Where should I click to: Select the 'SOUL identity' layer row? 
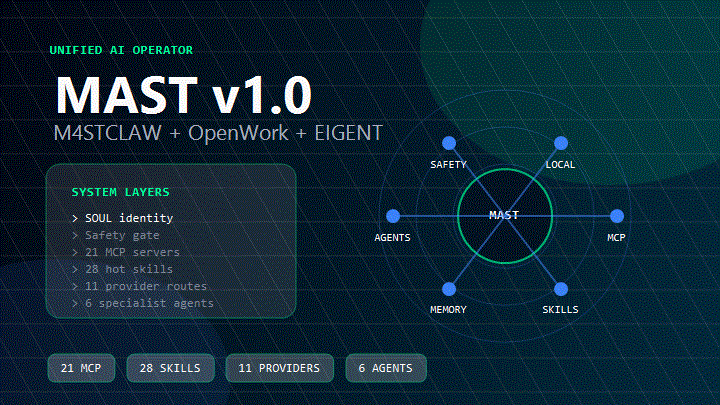coord(123,218)
